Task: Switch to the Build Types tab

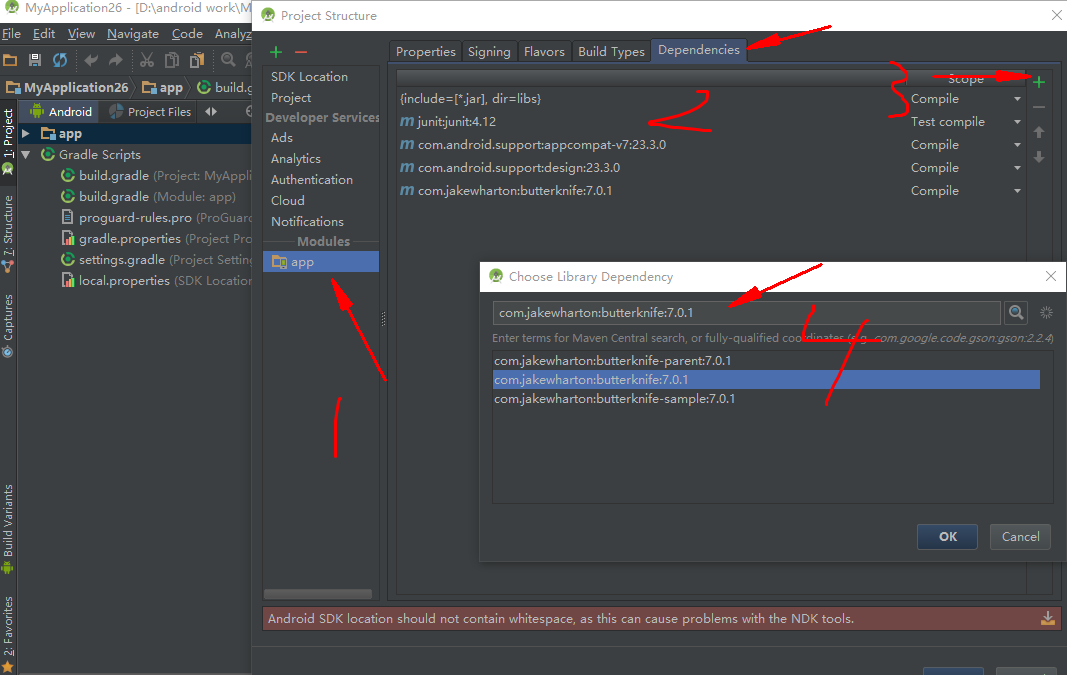Action: pos(611,52)
